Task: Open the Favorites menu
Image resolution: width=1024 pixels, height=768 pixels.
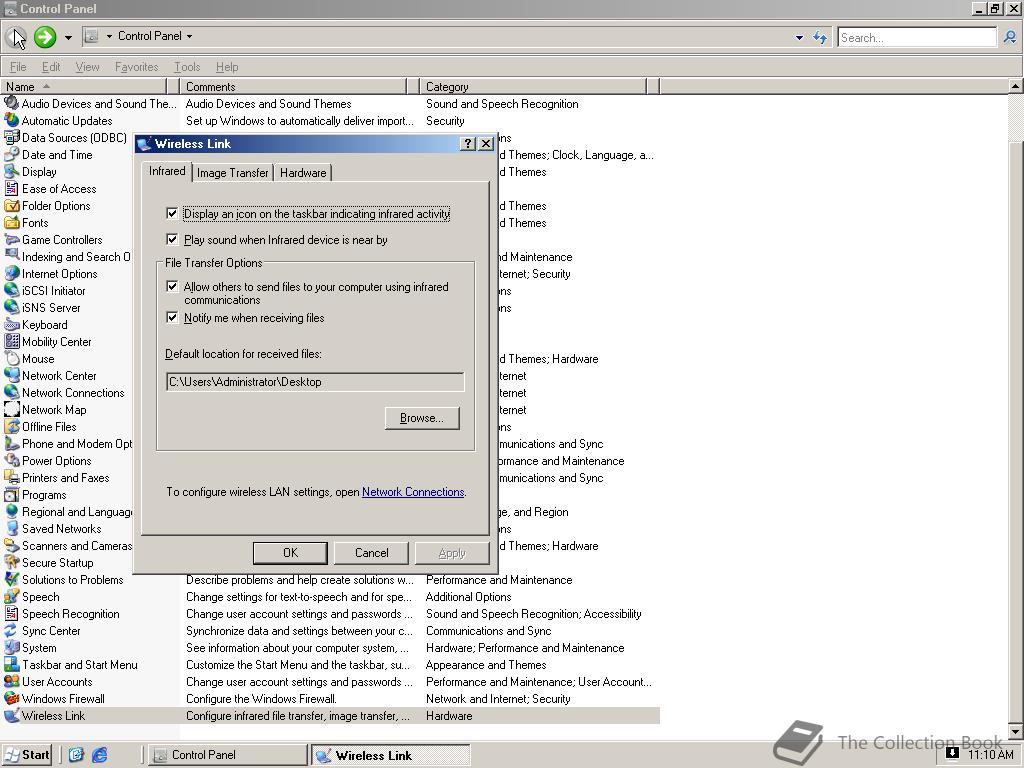Action: pos(136,67)
